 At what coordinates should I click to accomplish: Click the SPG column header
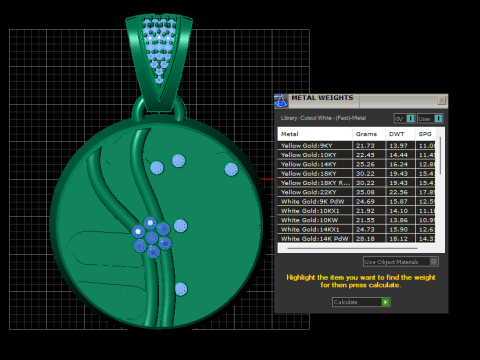click(x=425, y=134)
